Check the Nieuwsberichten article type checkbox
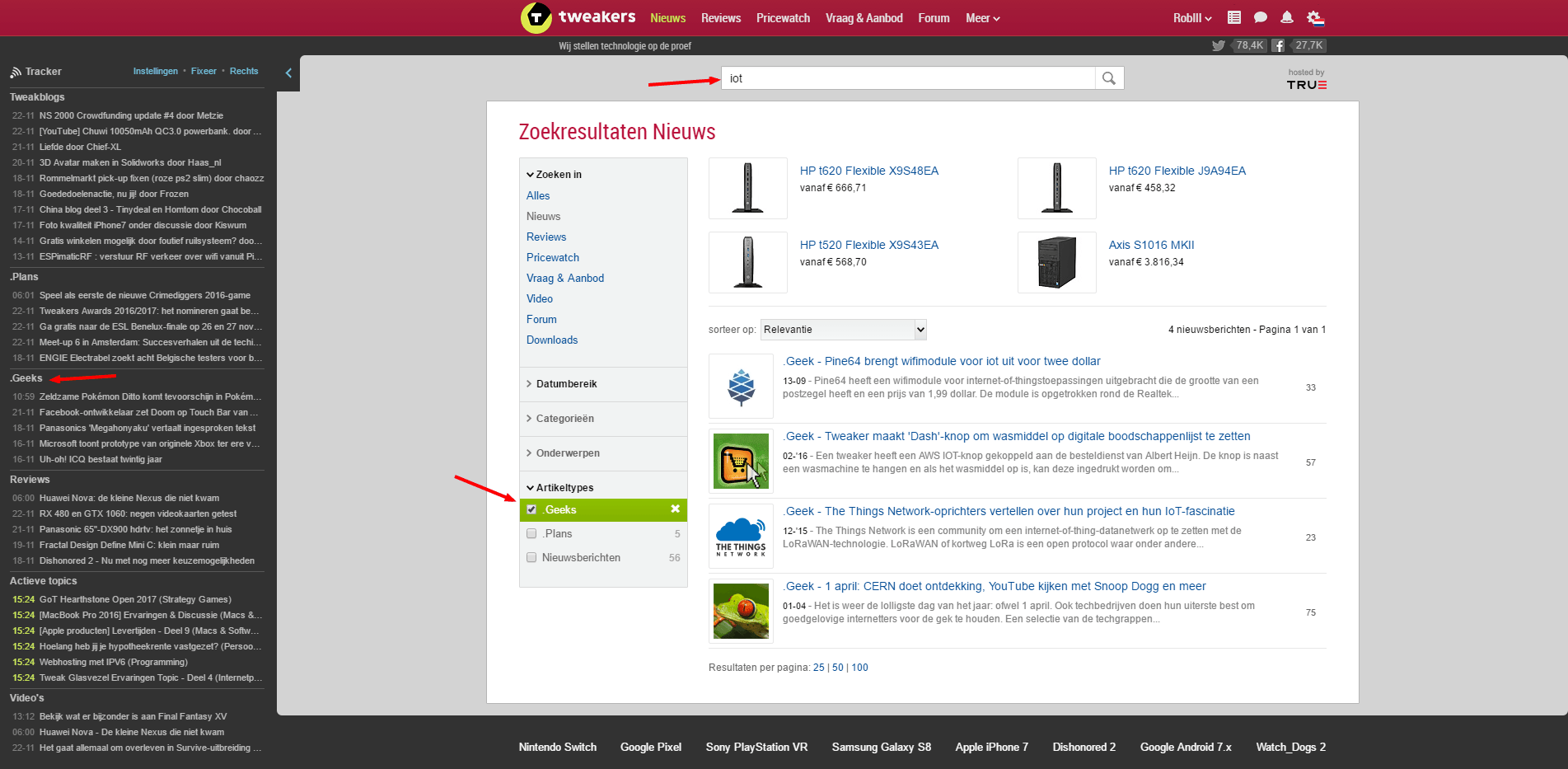 tap(531, 557)
